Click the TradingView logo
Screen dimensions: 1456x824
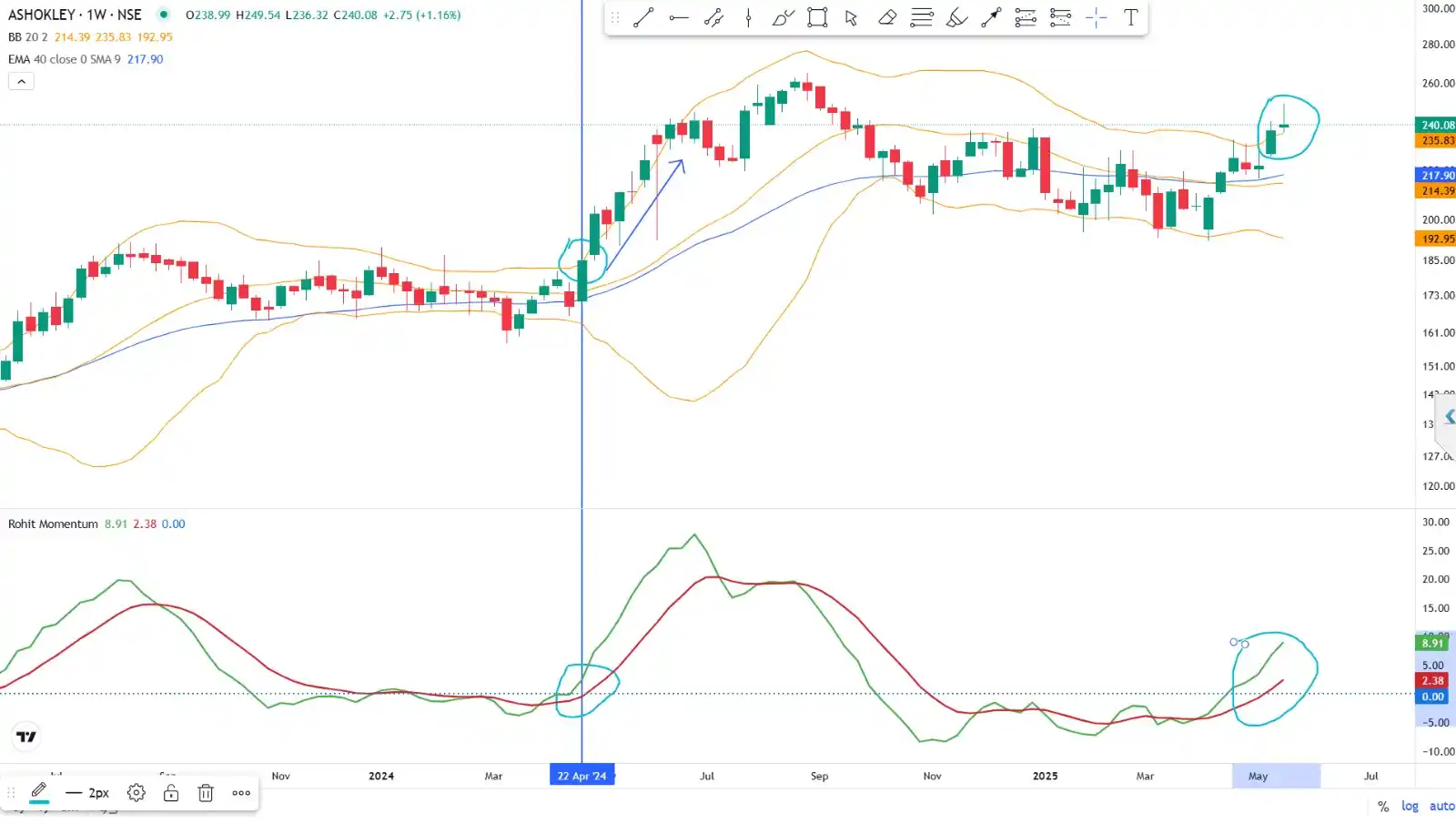point(26,737)
